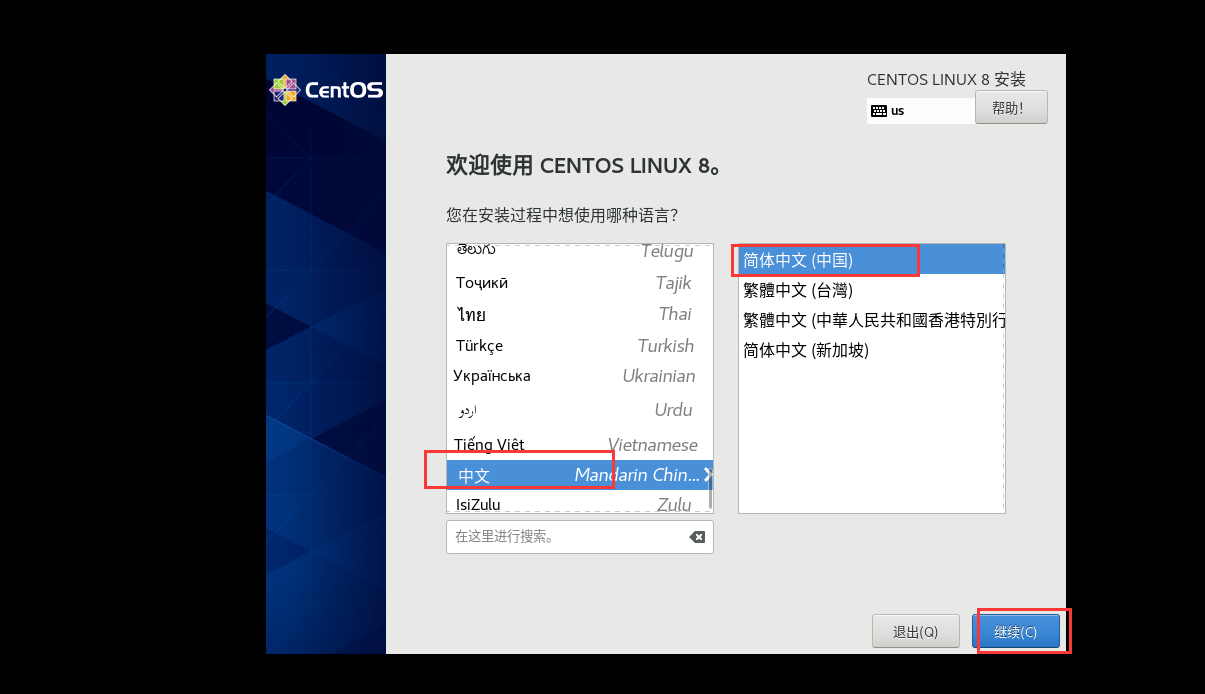This screenshot has width=1205, height=694.
Task: Select the Thai language row
Action: pos(579,314)
